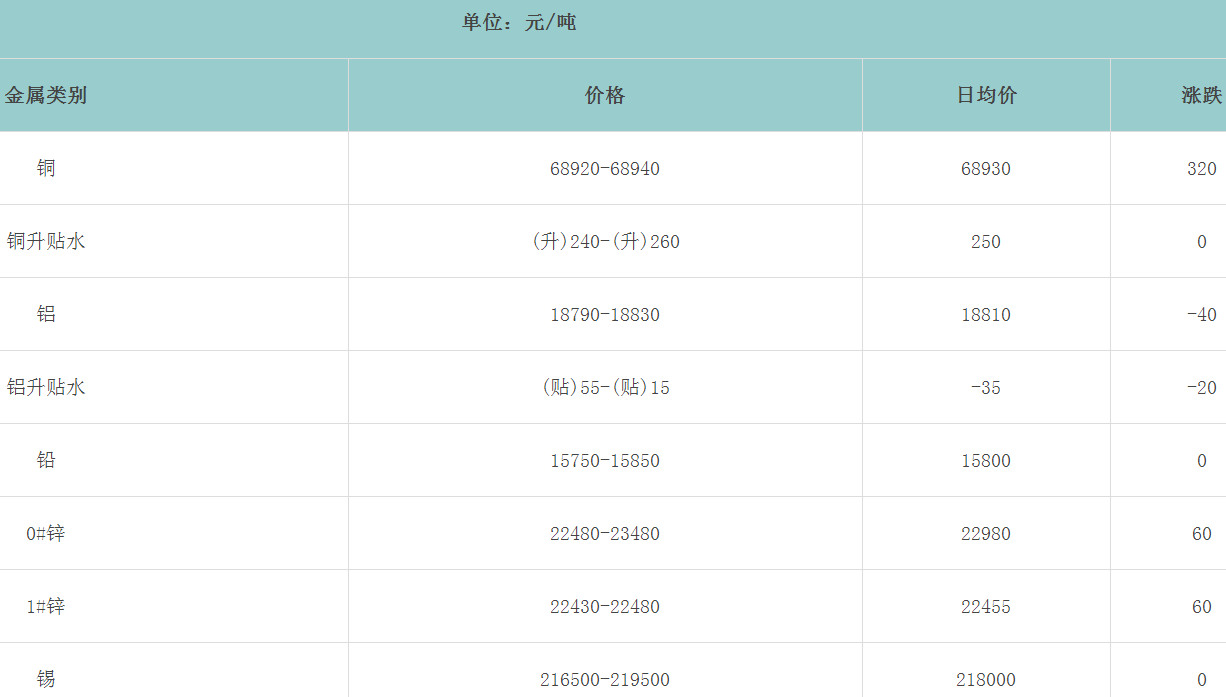Click aluminum price range 18790-18830
Image resolution: width=1226 pixels, height=697 pixels.
tap(605, 315)
